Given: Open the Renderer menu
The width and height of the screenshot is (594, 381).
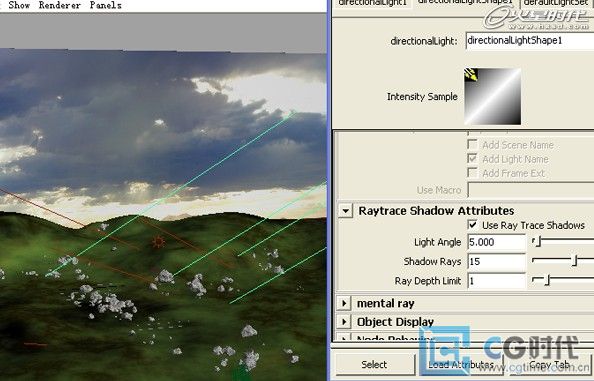Looking at the screenshot, I should pyautogui.click(x=60, y=5).
